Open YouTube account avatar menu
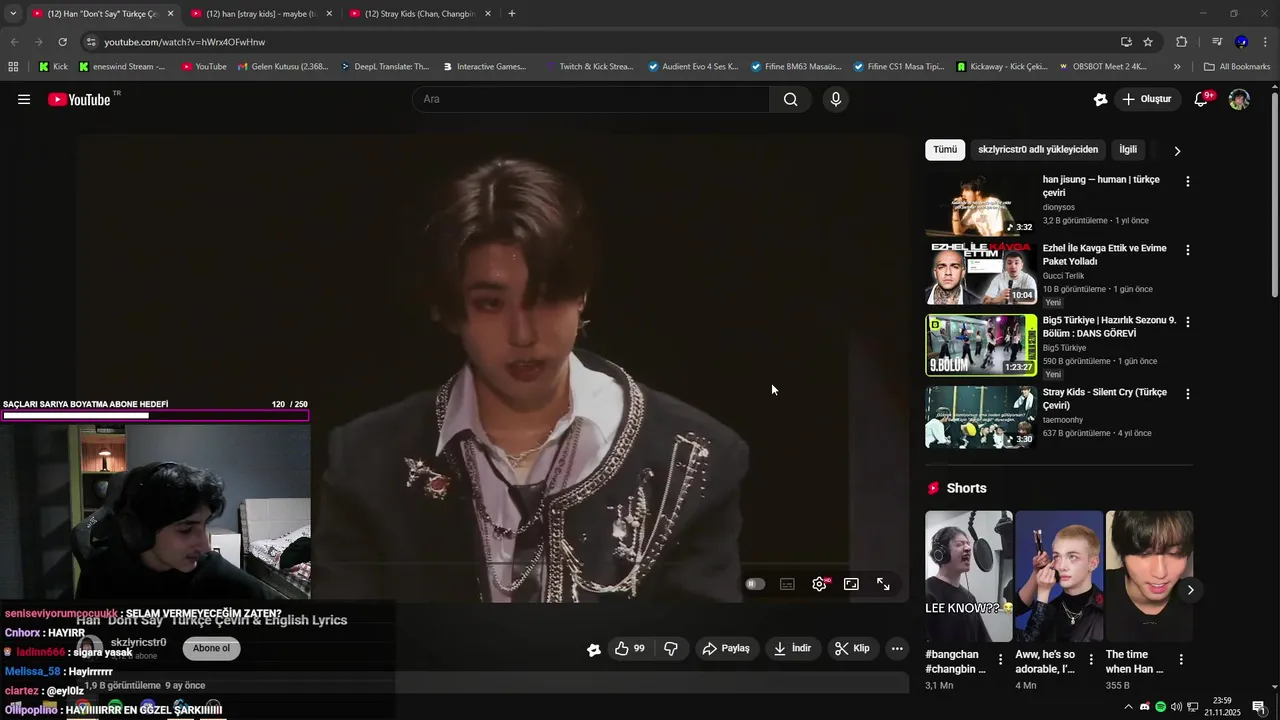Viewport: 1280px width, 720px height. (x=1239, y=99)
